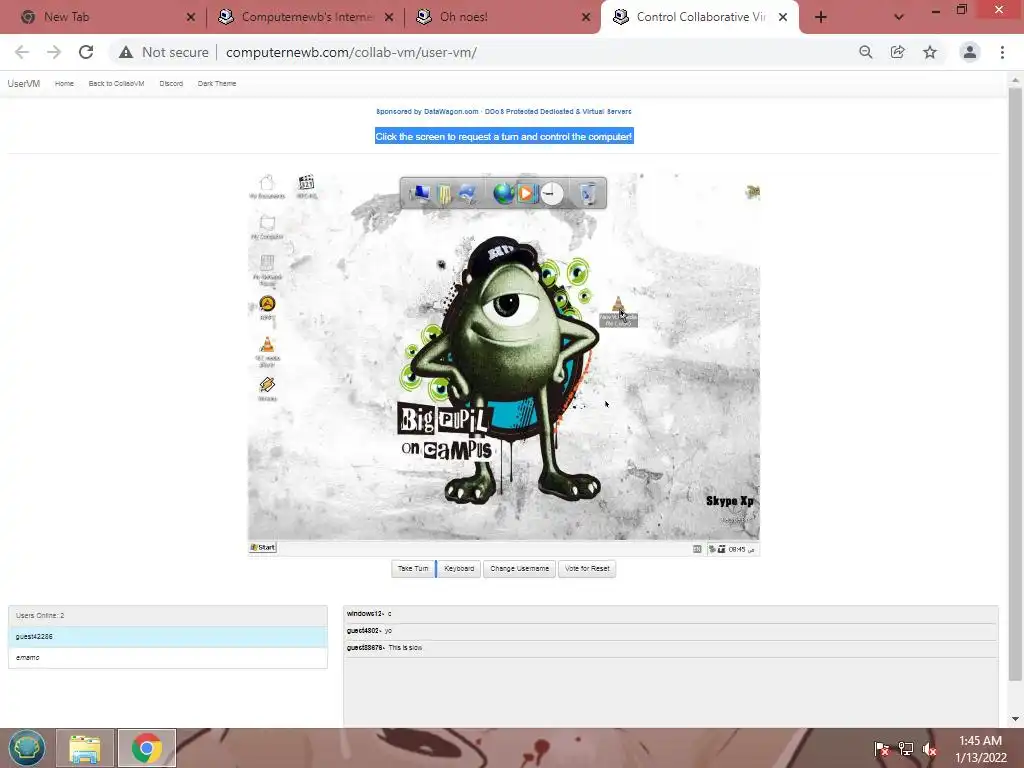Open the Action Center flag icon
This screenshot has height=768, width=1024.
pos(882,749)
